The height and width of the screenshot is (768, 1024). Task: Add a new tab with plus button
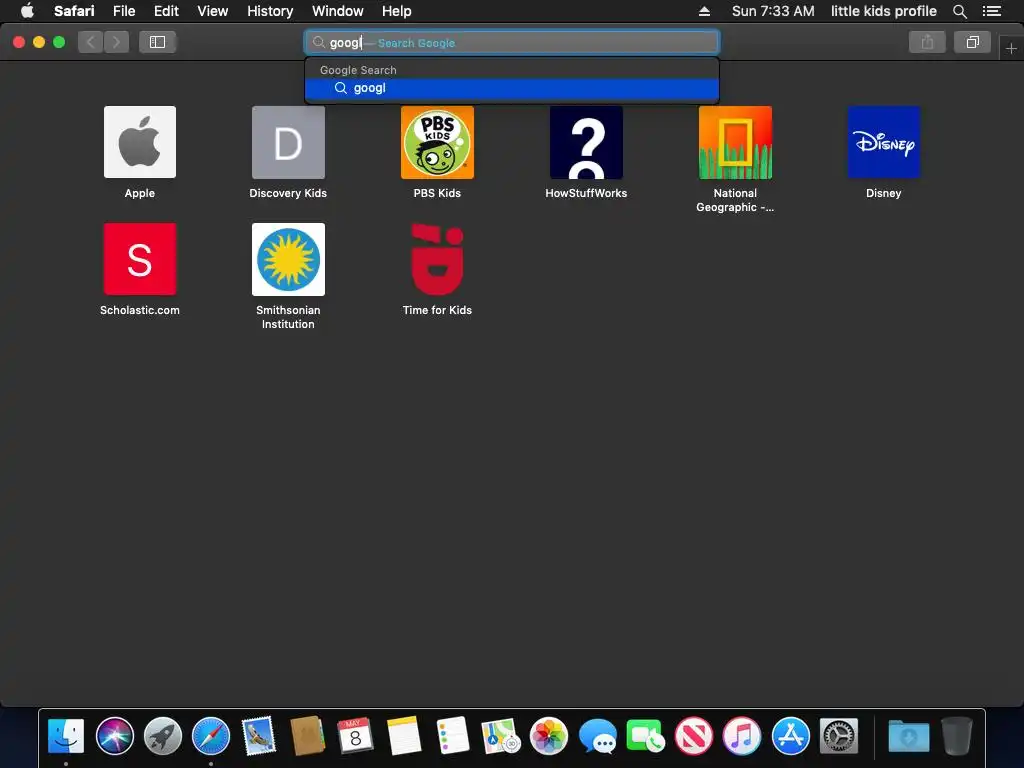click(x=1011, y=48)
